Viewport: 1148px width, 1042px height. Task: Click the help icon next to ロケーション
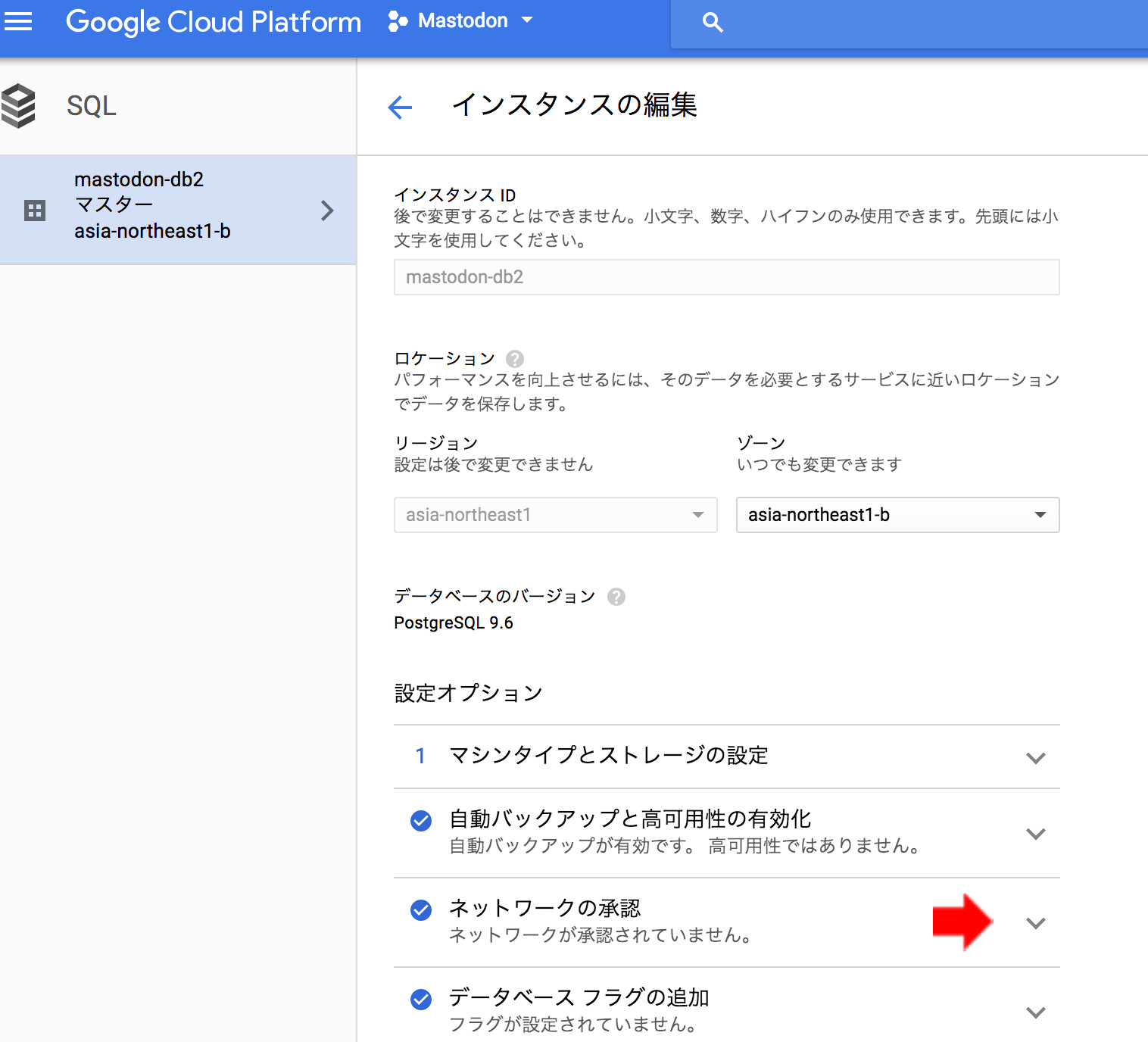point(515,359)
